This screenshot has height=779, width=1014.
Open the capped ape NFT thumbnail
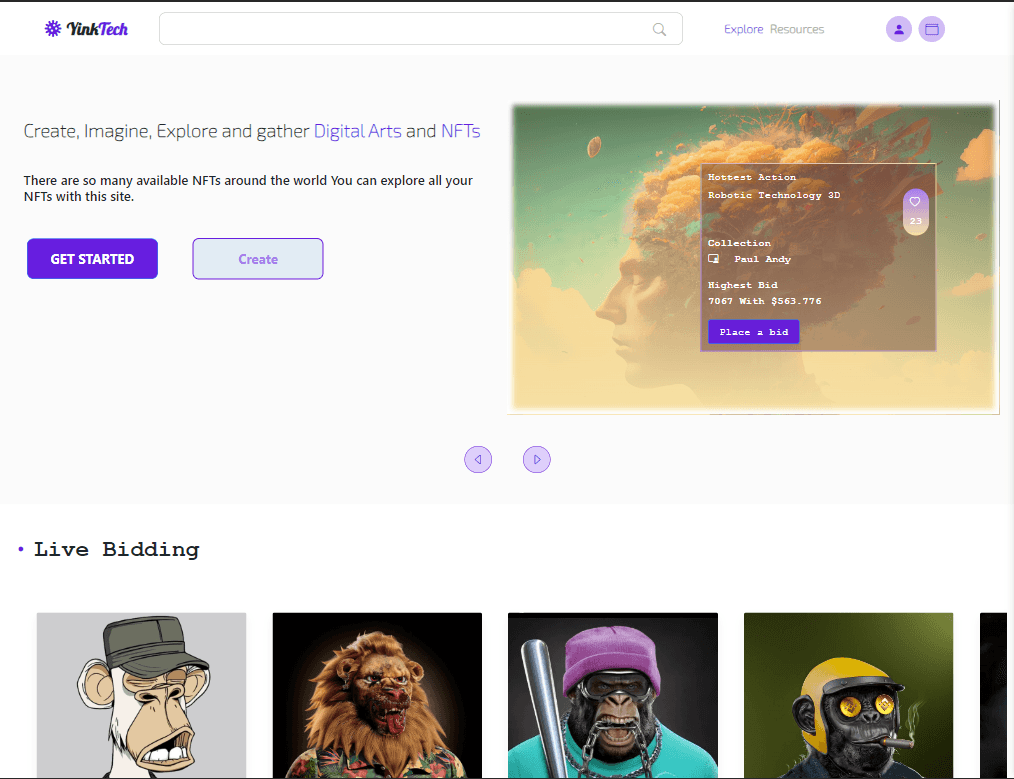[x=141, y=694]
